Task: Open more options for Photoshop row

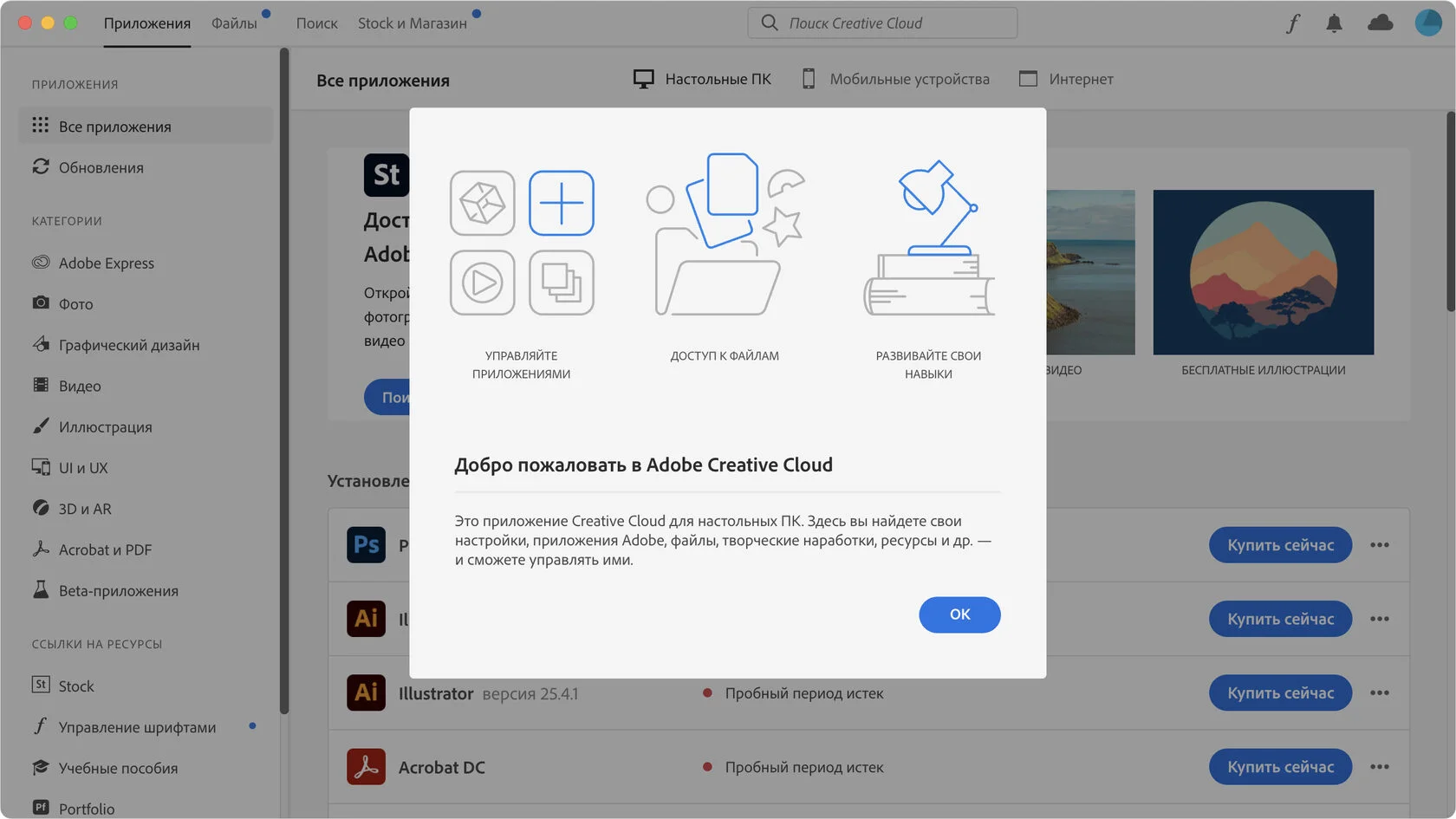Action: click(x=1380, y=545)
